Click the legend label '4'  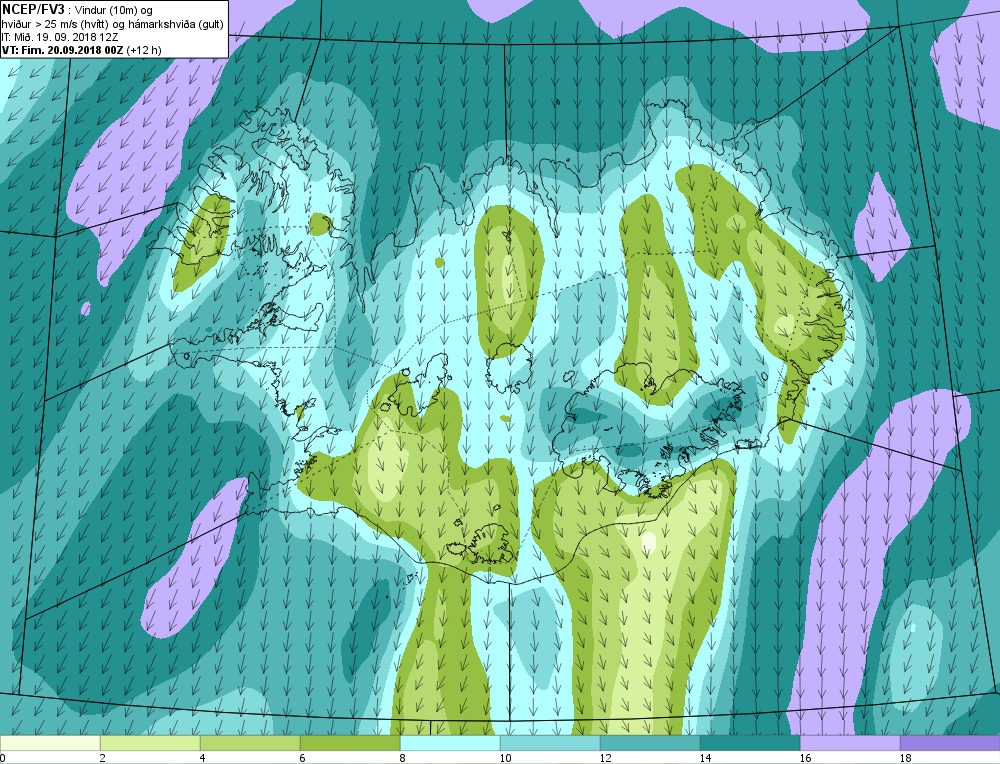(203, 758)
